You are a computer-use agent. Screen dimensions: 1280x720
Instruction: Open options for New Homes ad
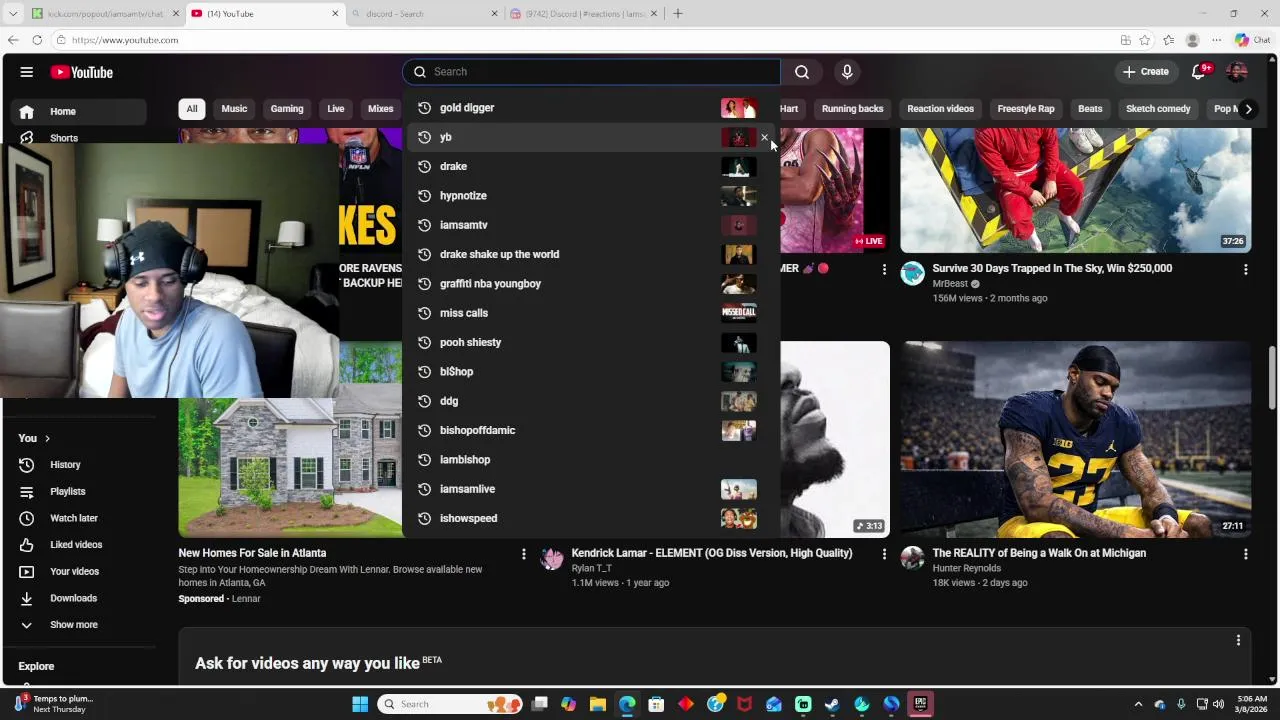(x=523, y=553)
